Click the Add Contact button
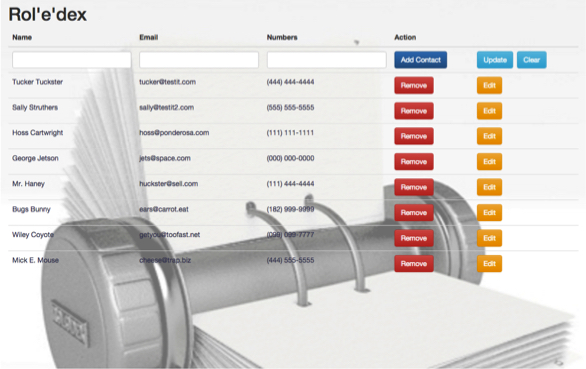The width and height of the screenshot is (586, 369). [x=420, y=60]
